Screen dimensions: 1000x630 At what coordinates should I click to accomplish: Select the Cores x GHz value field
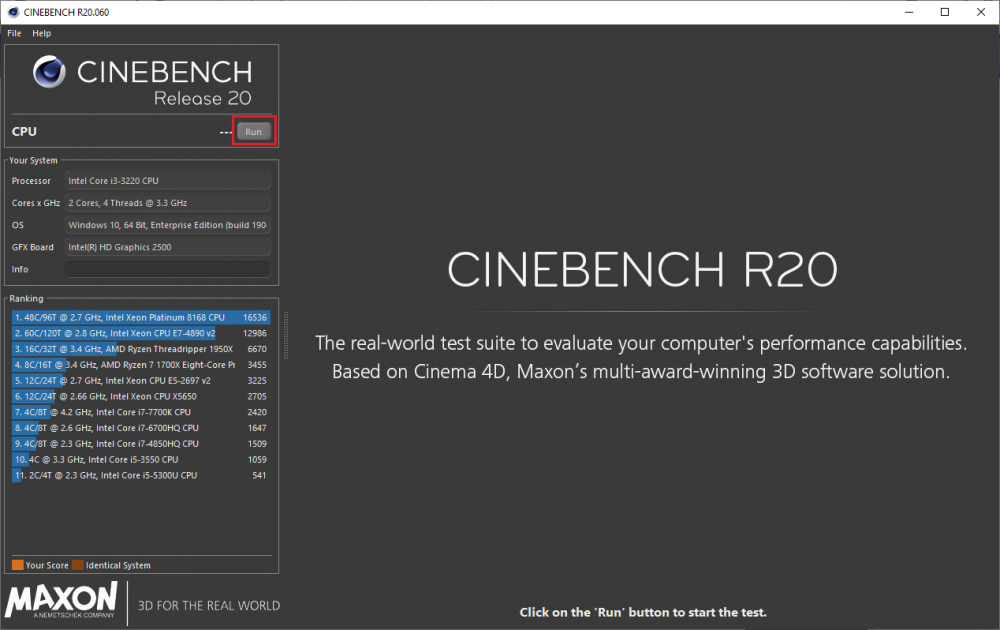click(x=167, y=203)
